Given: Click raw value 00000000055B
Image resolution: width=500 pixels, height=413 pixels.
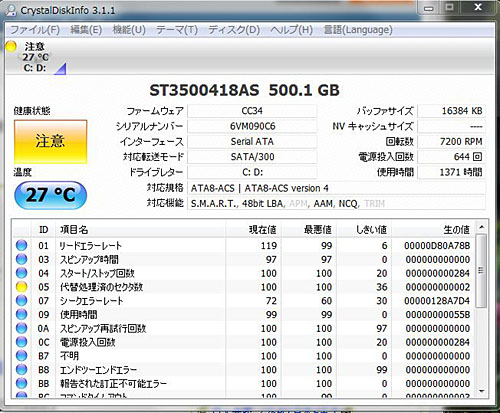Looking at the screenshot, I should 438,315.
